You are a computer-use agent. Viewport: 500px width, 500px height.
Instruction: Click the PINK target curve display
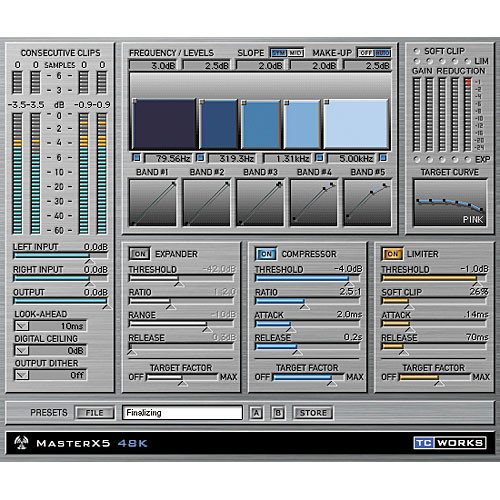(450, 203)
